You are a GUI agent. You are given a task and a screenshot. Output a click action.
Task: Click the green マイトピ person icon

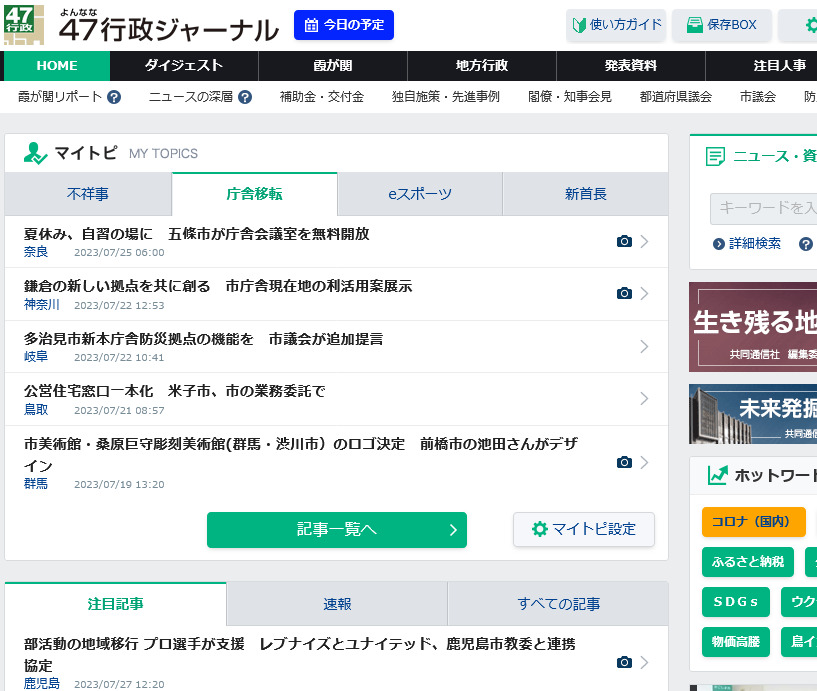pos(33,153)
